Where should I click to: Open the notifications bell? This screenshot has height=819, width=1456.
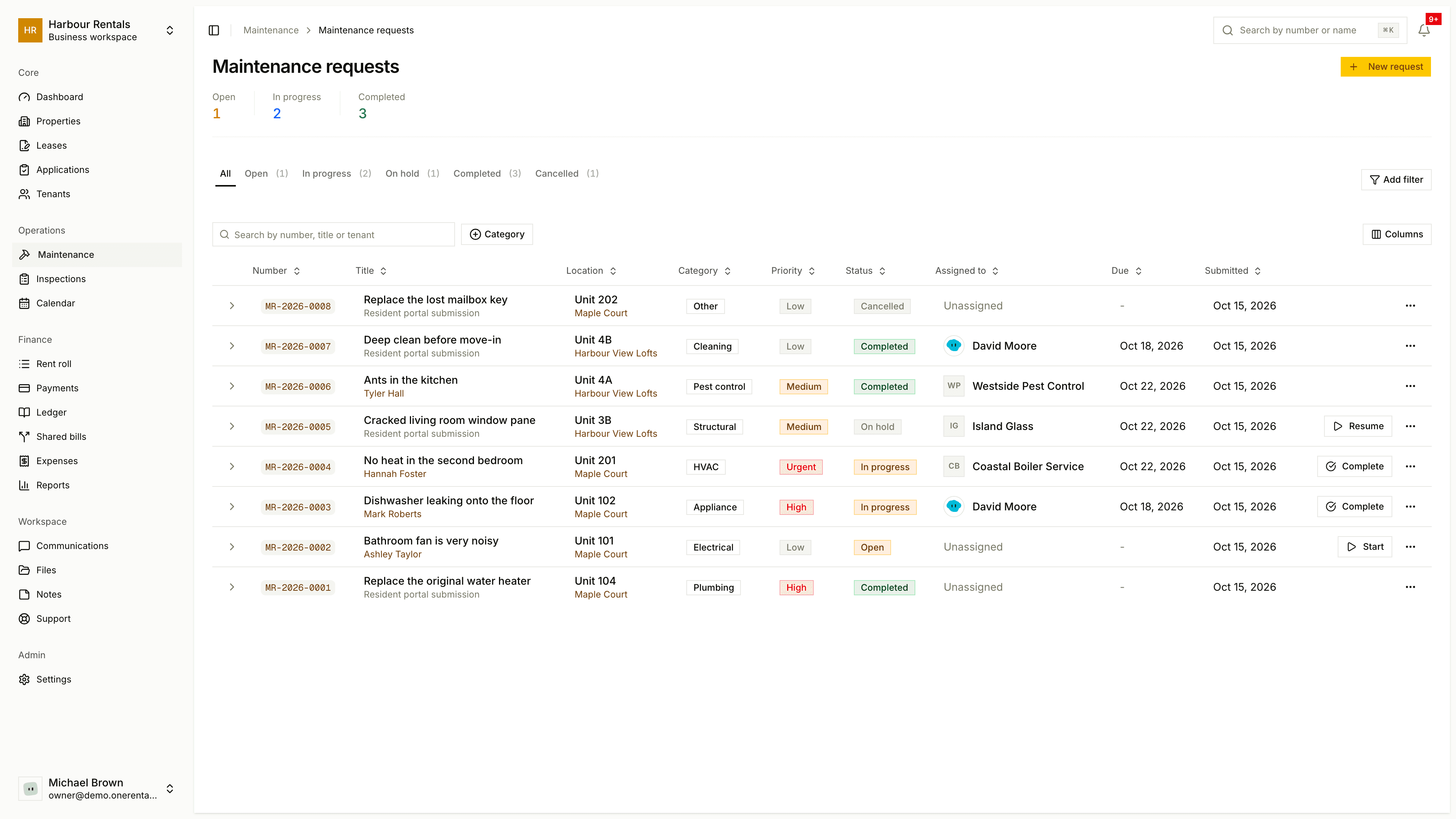1424,30
